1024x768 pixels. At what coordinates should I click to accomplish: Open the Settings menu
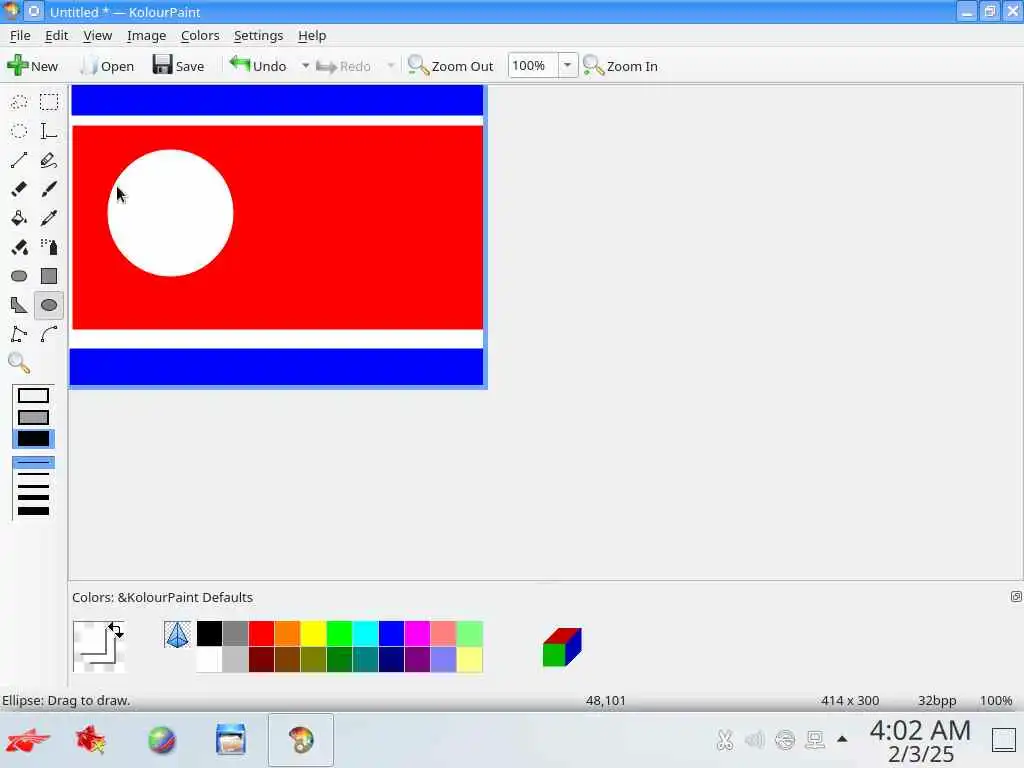tap(259, 35)
